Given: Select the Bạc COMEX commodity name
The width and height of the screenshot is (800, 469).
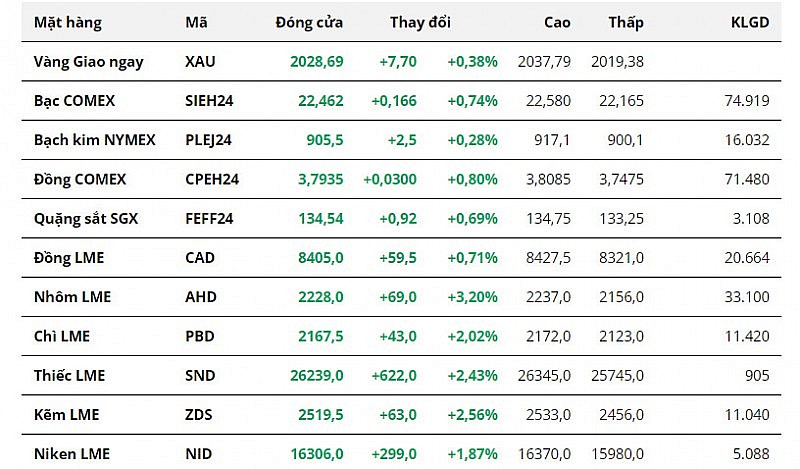Looking at the screenshot, I should pos(74,100).
